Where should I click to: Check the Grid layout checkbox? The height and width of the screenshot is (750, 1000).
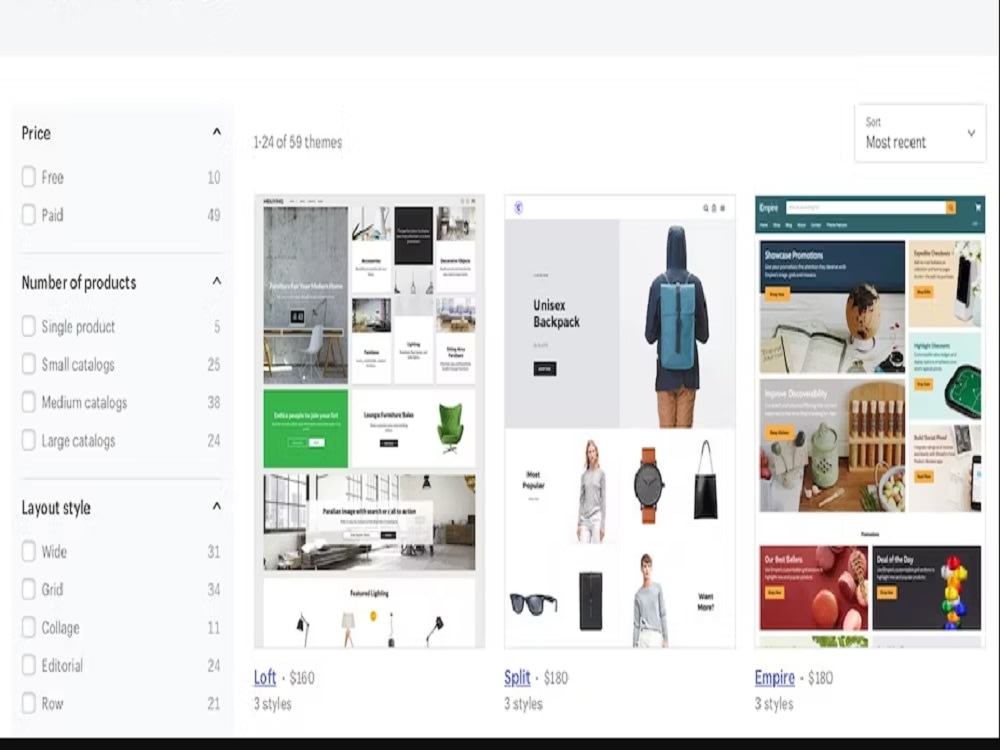[30, 590]
